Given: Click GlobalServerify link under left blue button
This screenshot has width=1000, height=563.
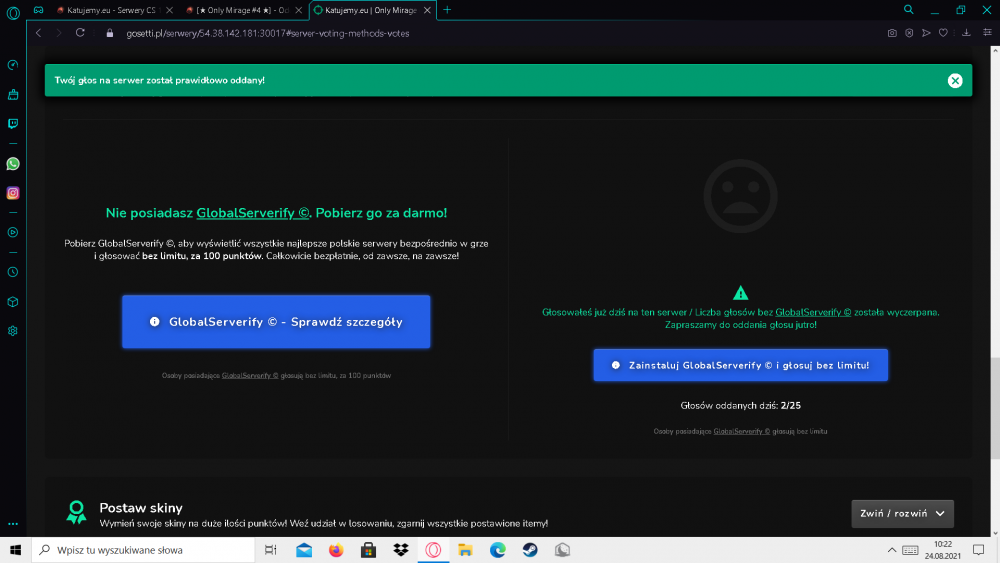Looking at the screenshot, I should (250, 376).
